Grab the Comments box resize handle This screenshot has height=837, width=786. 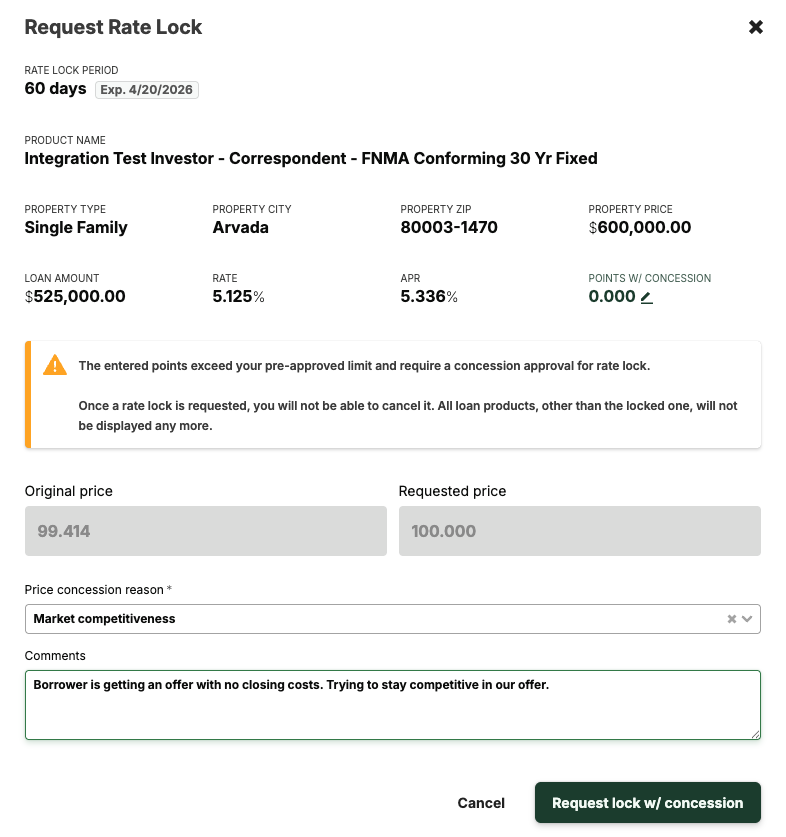[x=755, y=734]
